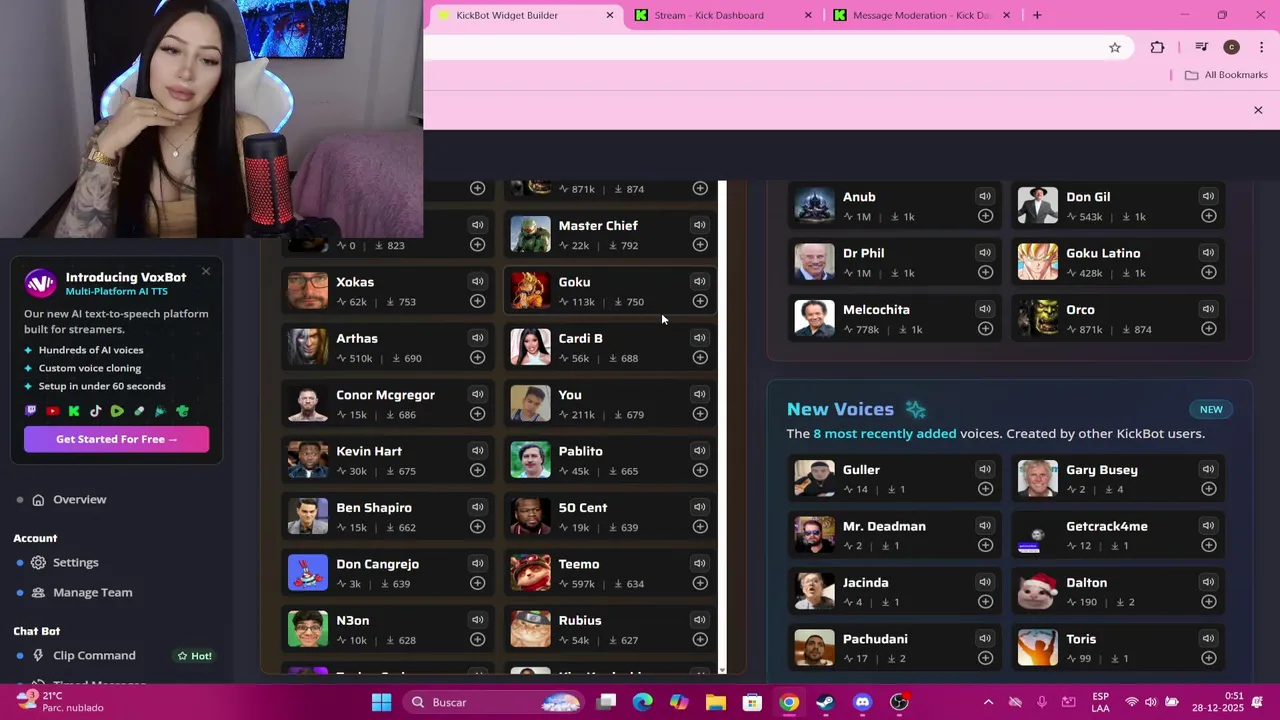Add the N3on voice
The image size is (1280, 720).
tap(477, 639)
